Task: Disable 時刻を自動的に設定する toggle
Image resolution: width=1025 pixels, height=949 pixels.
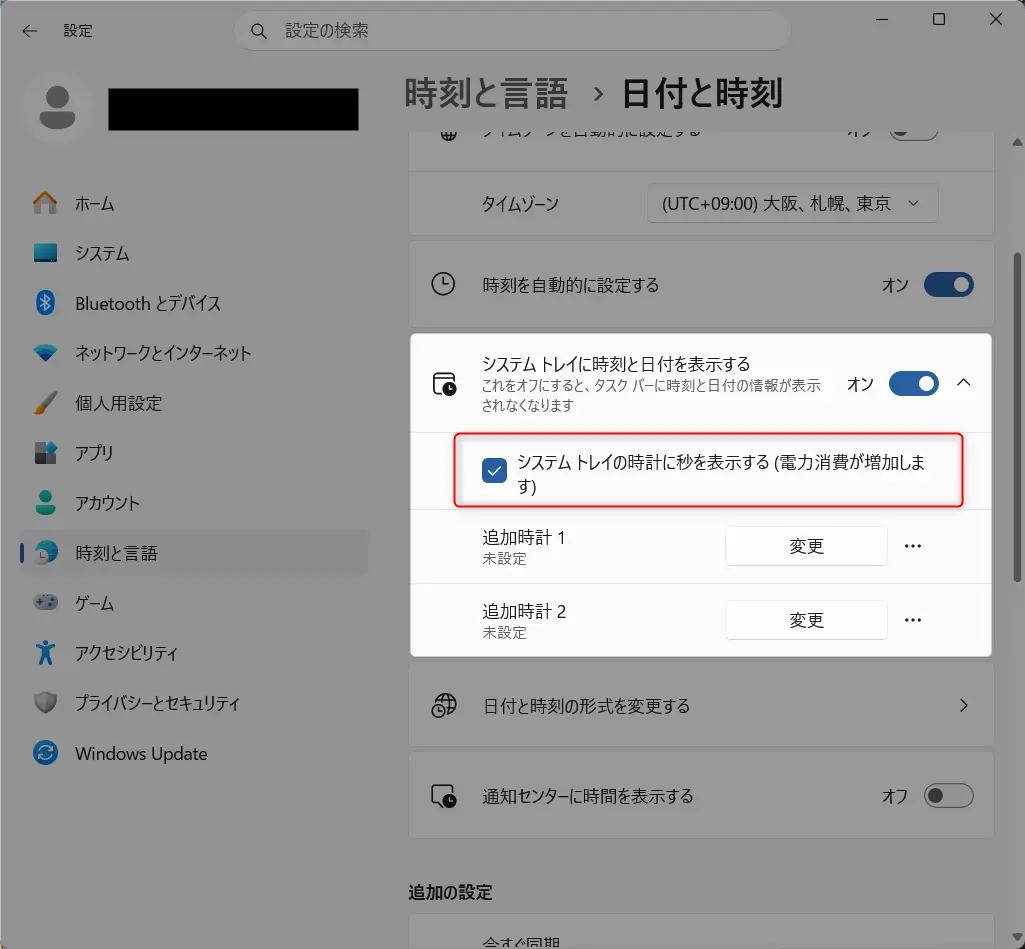Action: pos(947,284)
